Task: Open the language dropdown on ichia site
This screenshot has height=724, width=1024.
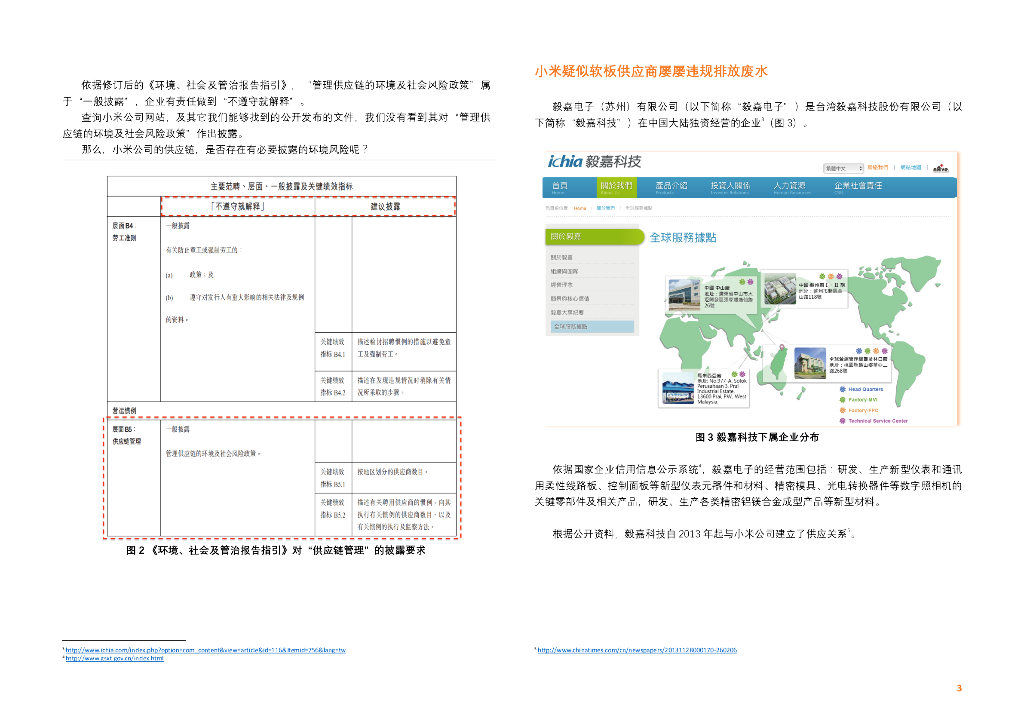Action: click(843, 168)
